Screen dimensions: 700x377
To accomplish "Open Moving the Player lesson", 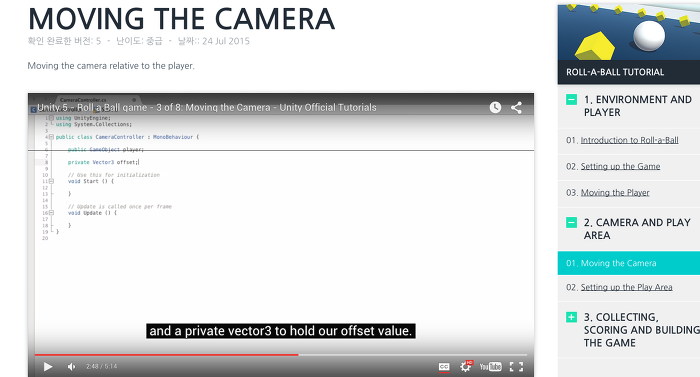I will click(x=615, y=193).
